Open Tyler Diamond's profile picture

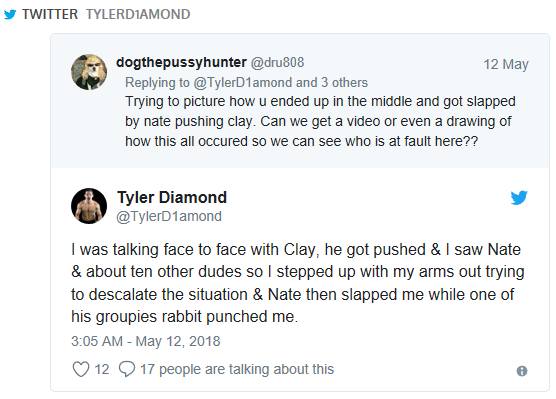click(x=89, y=206)
